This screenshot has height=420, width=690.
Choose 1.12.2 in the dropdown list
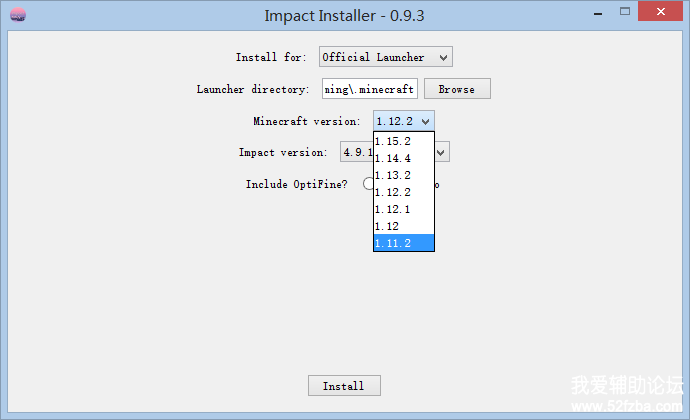(404, 192)
